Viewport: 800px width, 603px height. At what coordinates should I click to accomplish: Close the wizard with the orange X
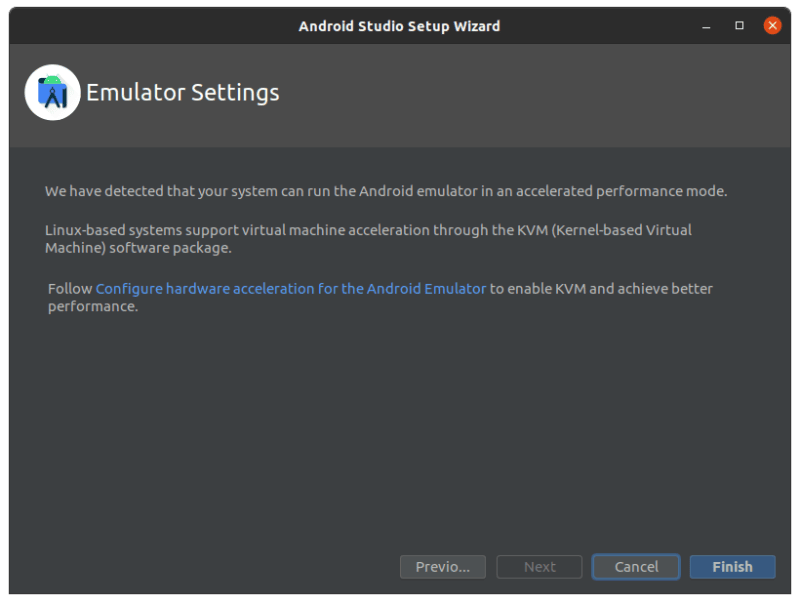coord(772,25)
